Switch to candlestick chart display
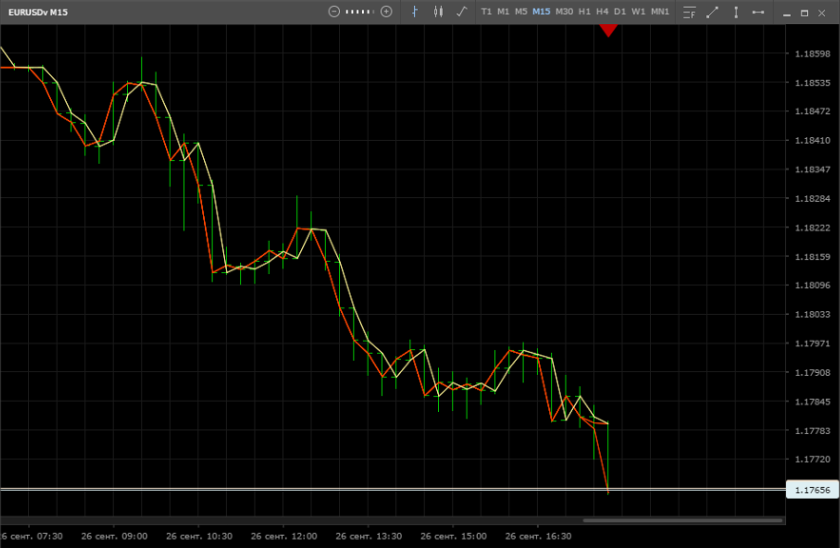 click(438, 12)
